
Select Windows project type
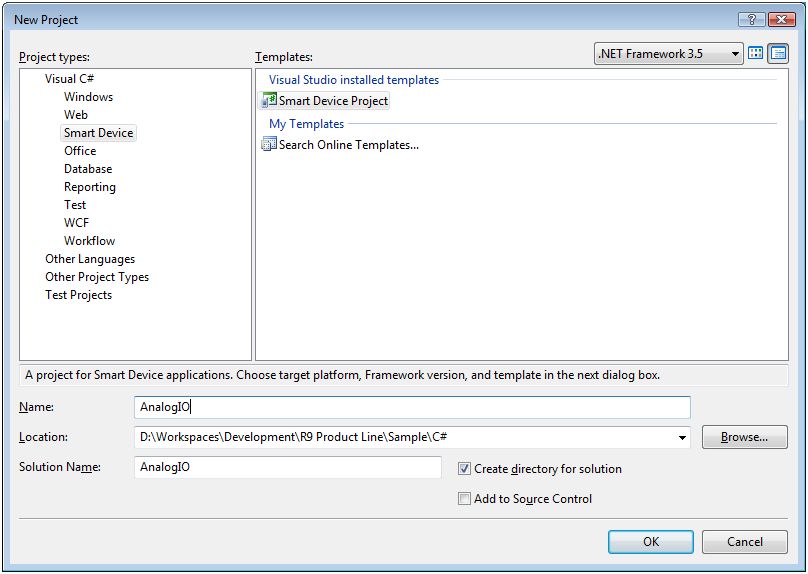pos(88,97)
